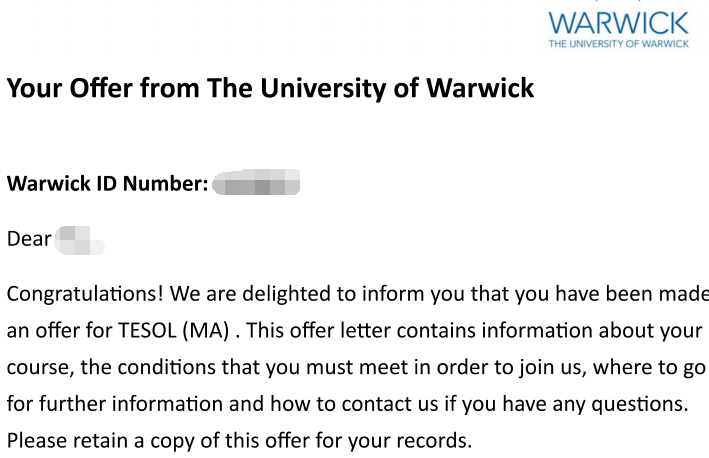Select the blurred Warwick ID number value
The width and height of the screenshot is (709, 458).
pos(256,182)
